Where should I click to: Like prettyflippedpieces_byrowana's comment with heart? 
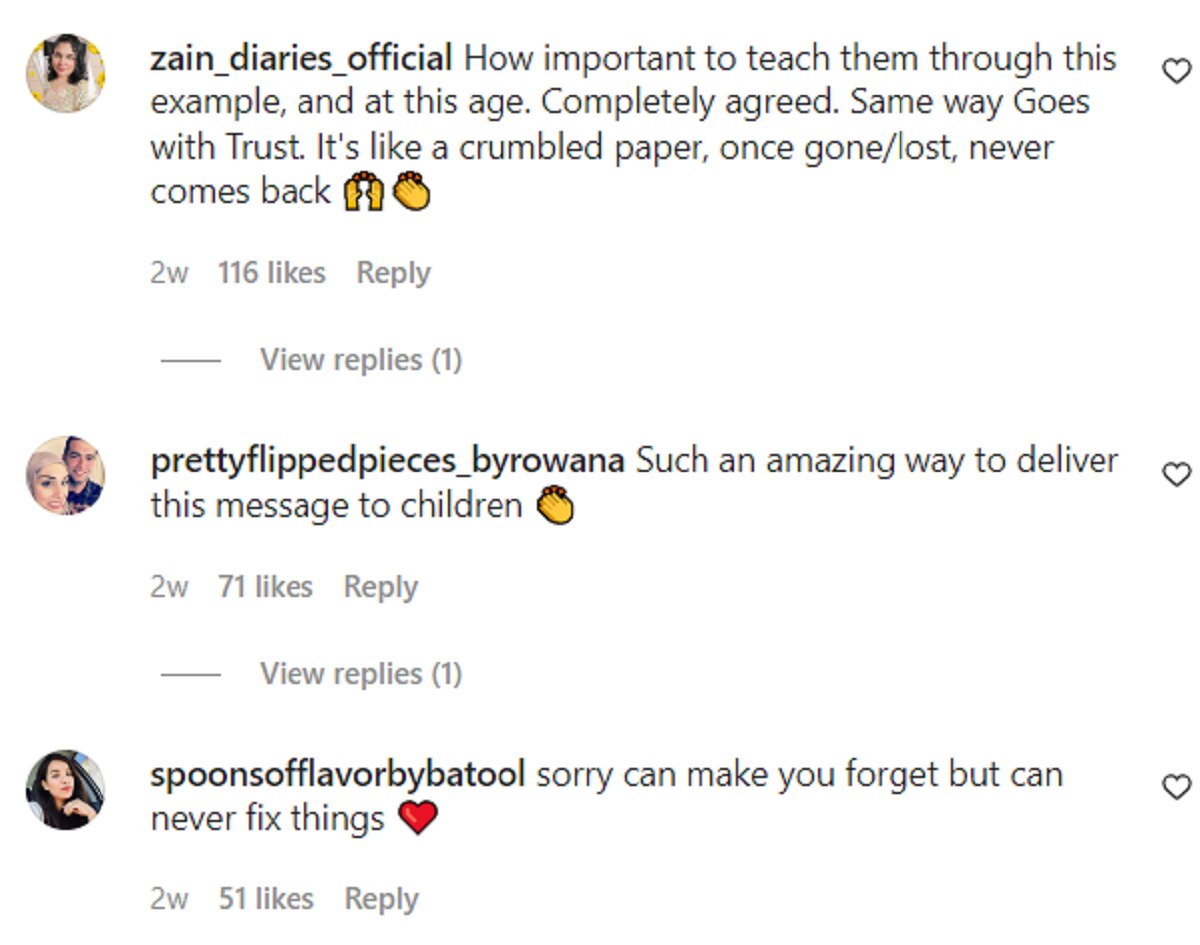1177,474
